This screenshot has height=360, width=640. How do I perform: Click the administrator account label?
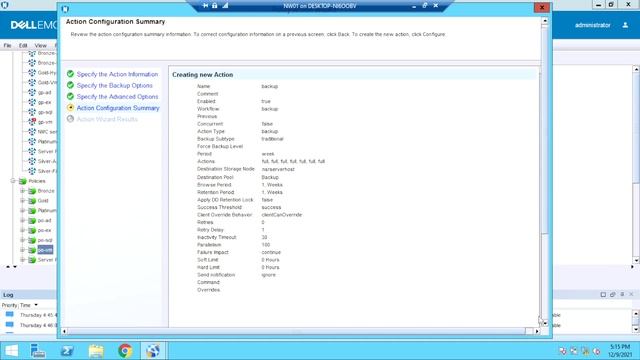pos(593,25)
